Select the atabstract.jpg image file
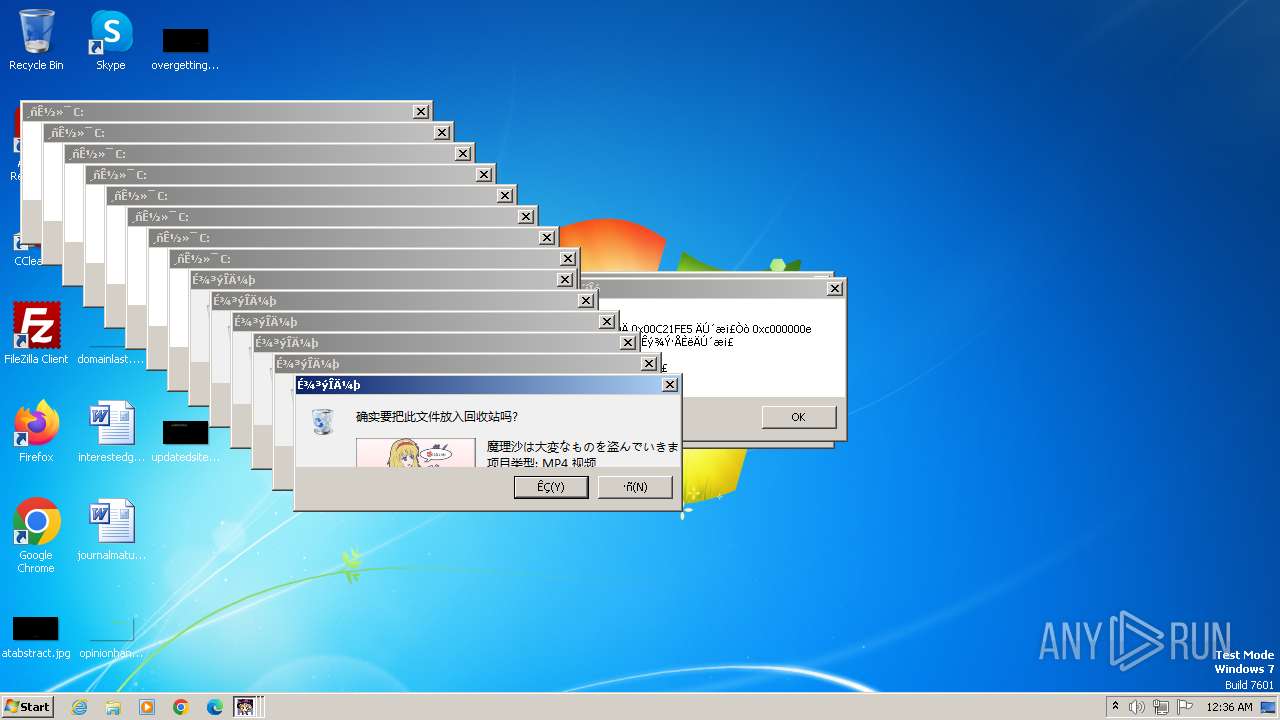 (x=36, y=636)
